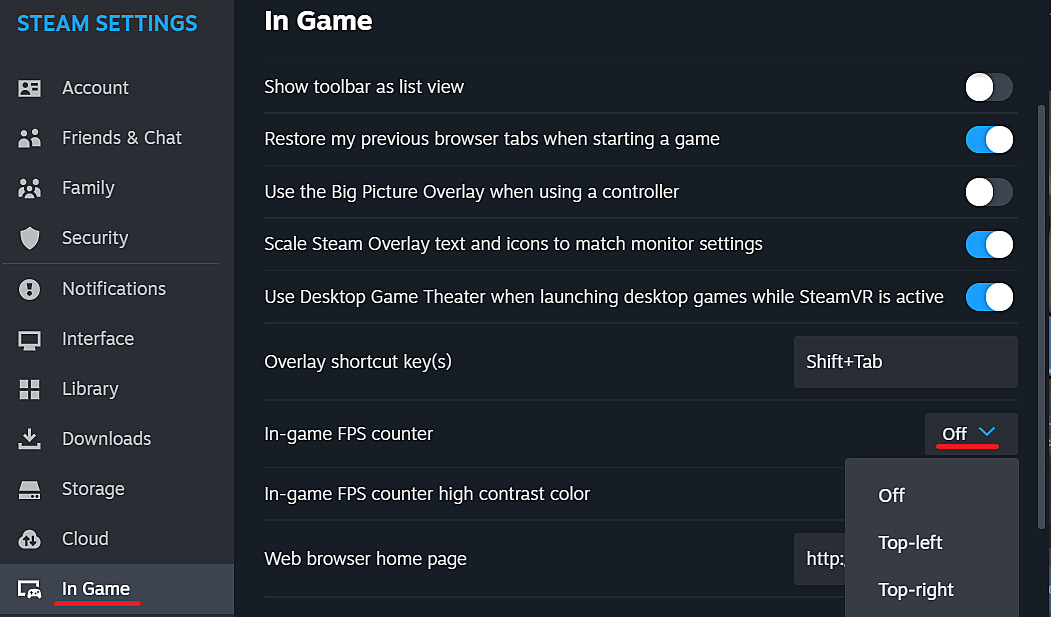Click the Cloud sync icon
This screenshot has width=1051, height=617.
(x=30, y=539)
